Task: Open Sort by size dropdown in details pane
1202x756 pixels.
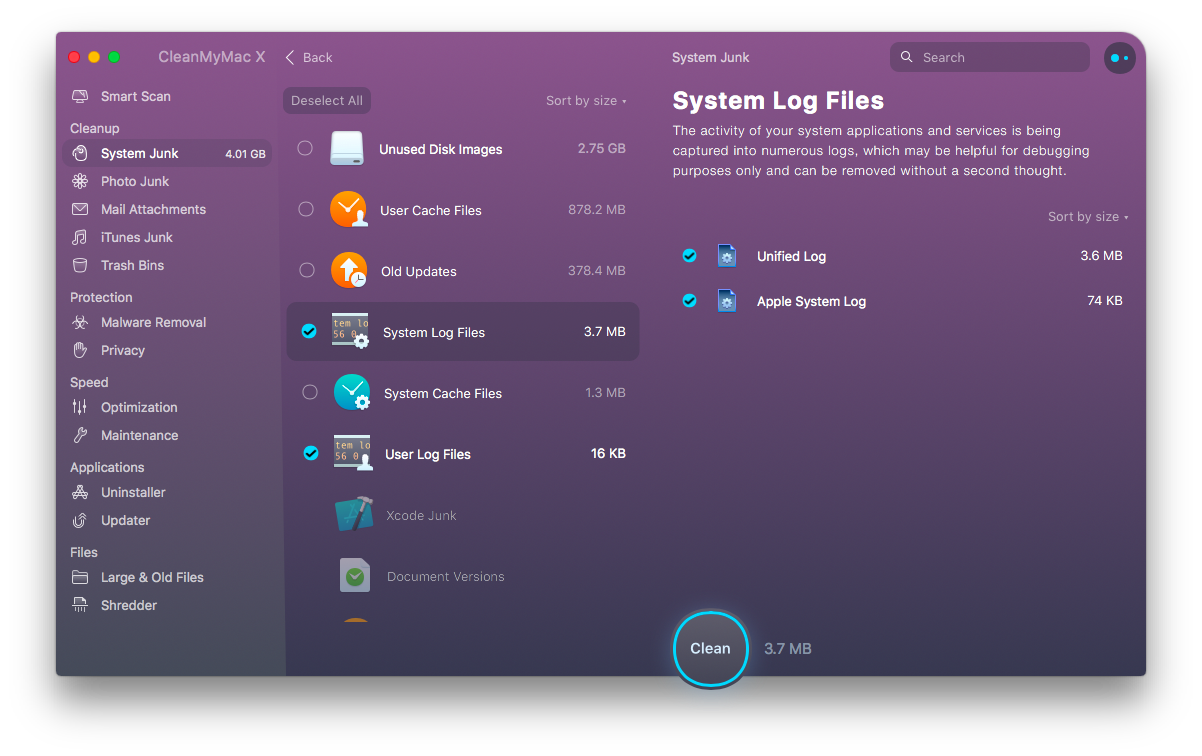Action: [x=1088, y=217]
